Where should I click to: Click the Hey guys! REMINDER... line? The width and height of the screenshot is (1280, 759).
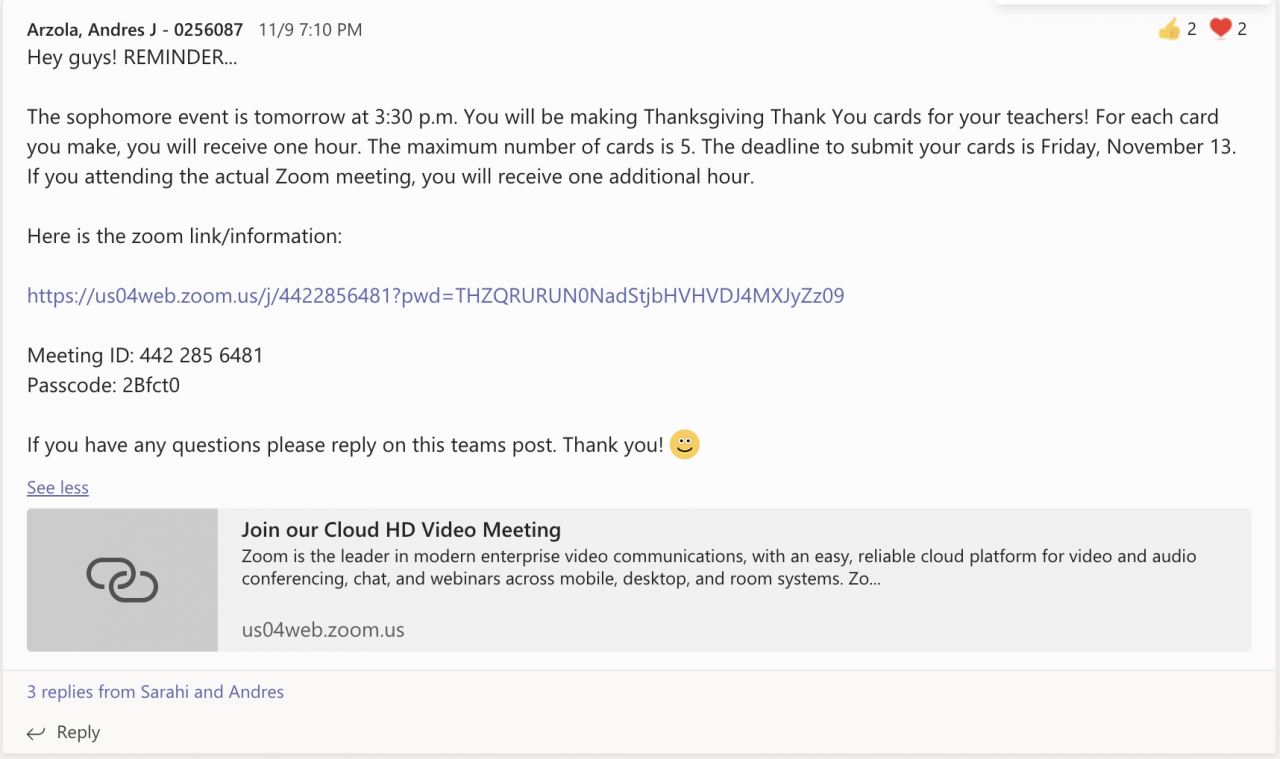coord(132,58)
